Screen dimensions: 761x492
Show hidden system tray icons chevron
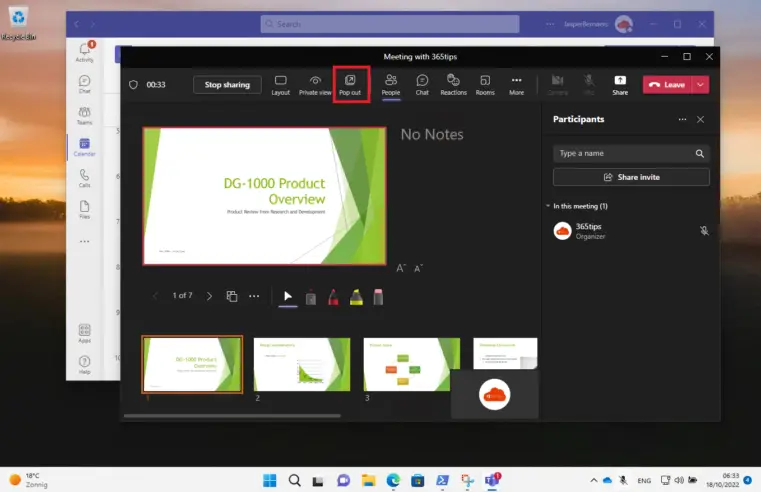594,480
